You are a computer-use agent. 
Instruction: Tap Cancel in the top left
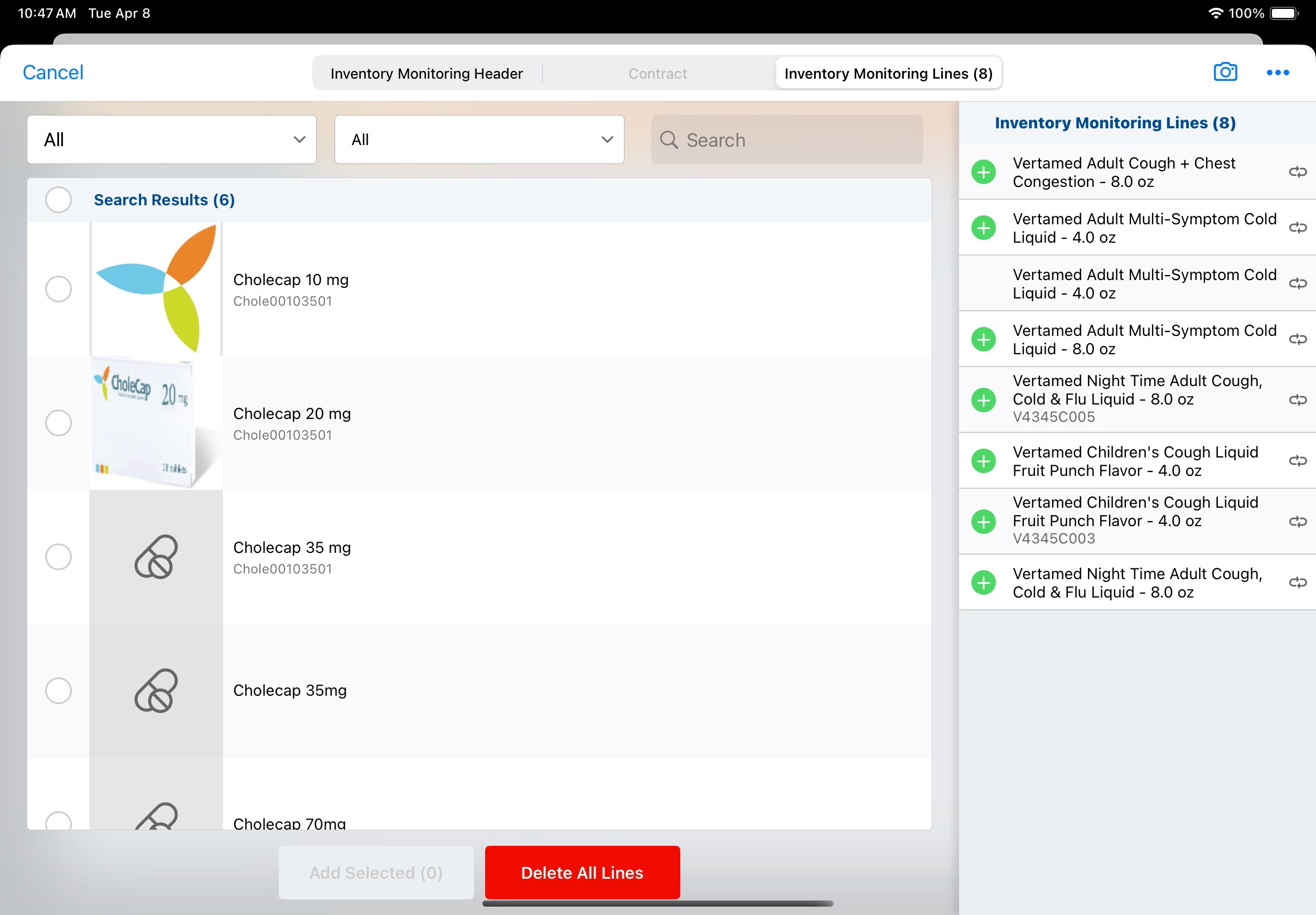click(53, 73)
